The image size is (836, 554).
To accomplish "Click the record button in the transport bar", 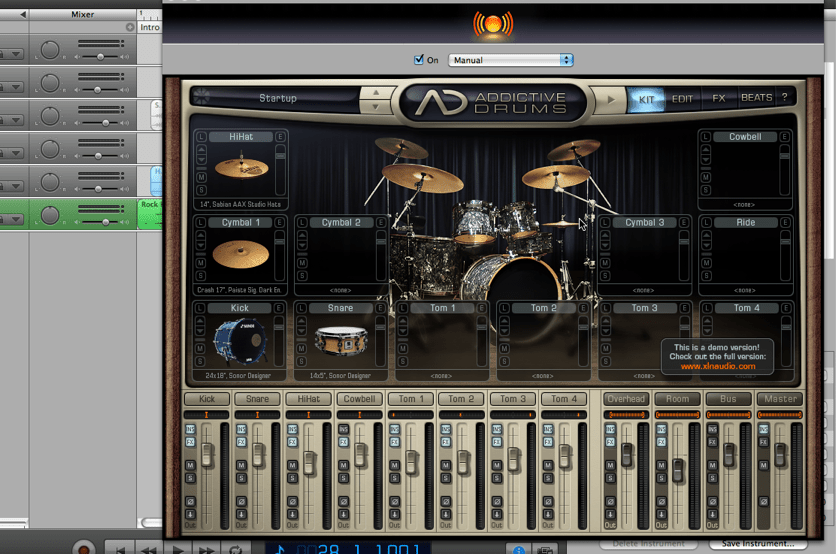I will [84, 549].
